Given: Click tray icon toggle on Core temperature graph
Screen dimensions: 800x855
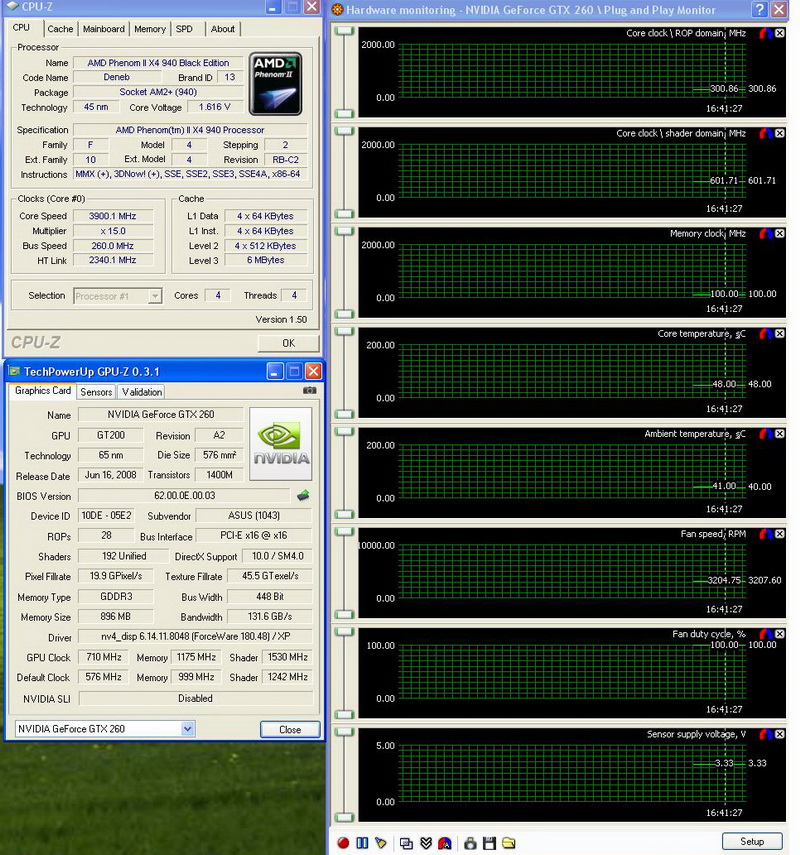Looking at the screenshot, I should [x=766, y=334].
